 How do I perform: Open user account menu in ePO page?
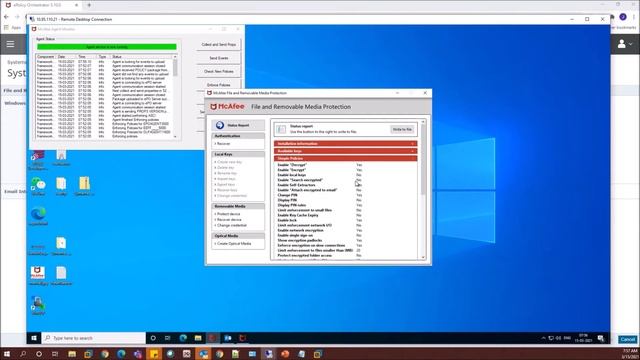624,44
